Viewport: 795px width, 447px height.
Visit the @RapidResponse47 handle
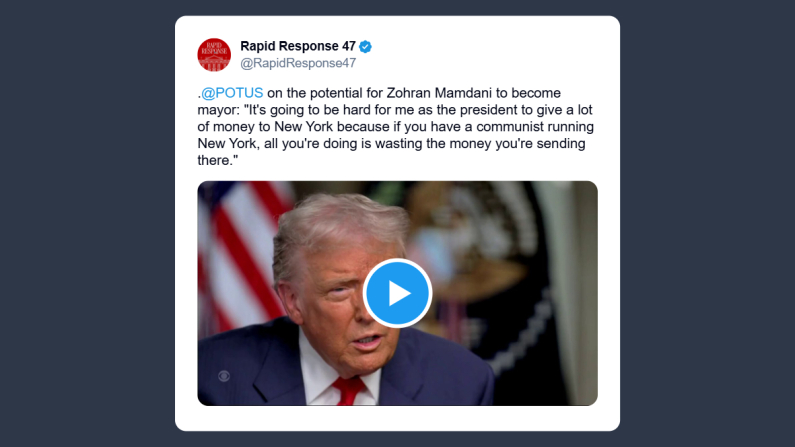coord(298,63)
